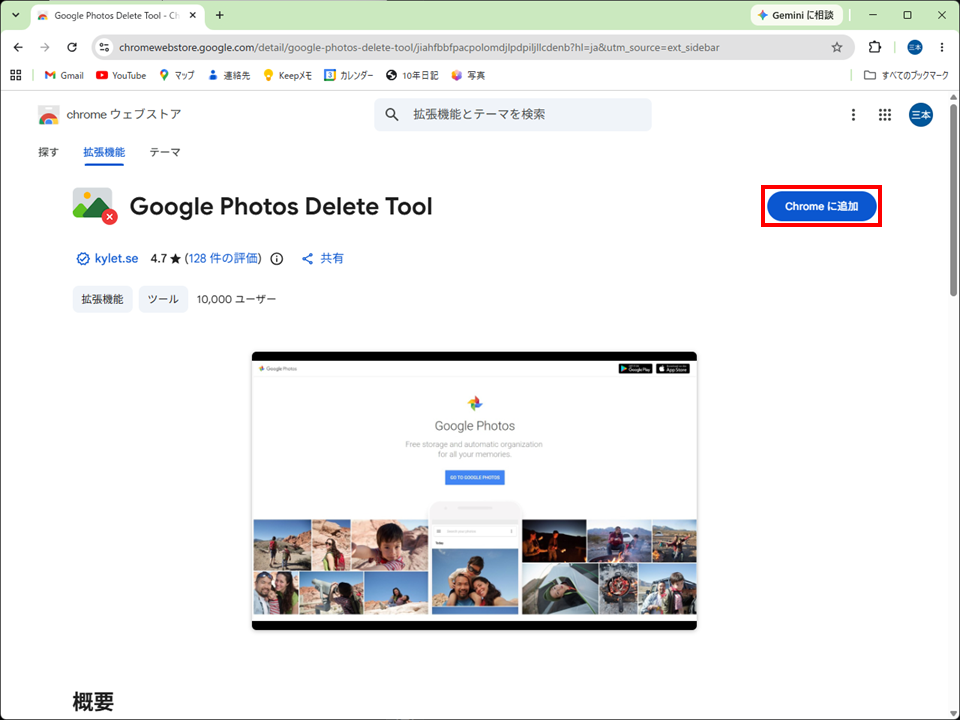Open the 10年日記 bookmark
The image size is (960, 720).
point(412,75)
